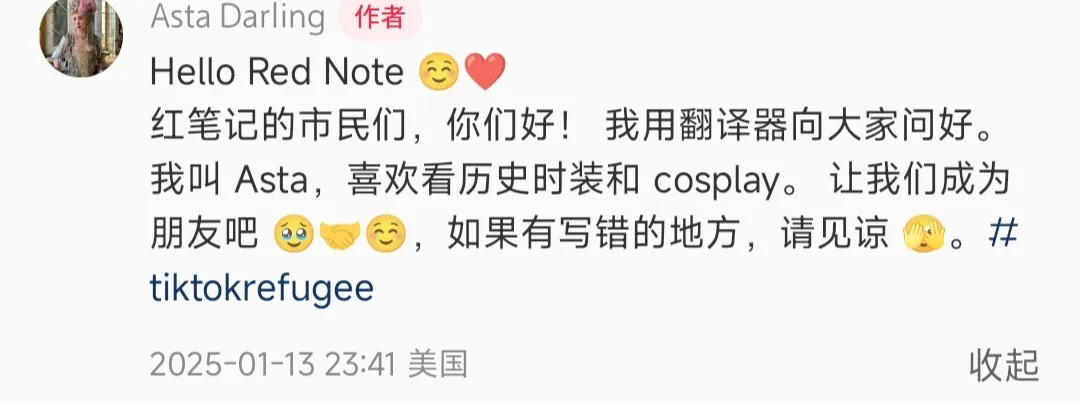
Task: Click the blue # hashtag symbol
Action: tap(1004, 236)
